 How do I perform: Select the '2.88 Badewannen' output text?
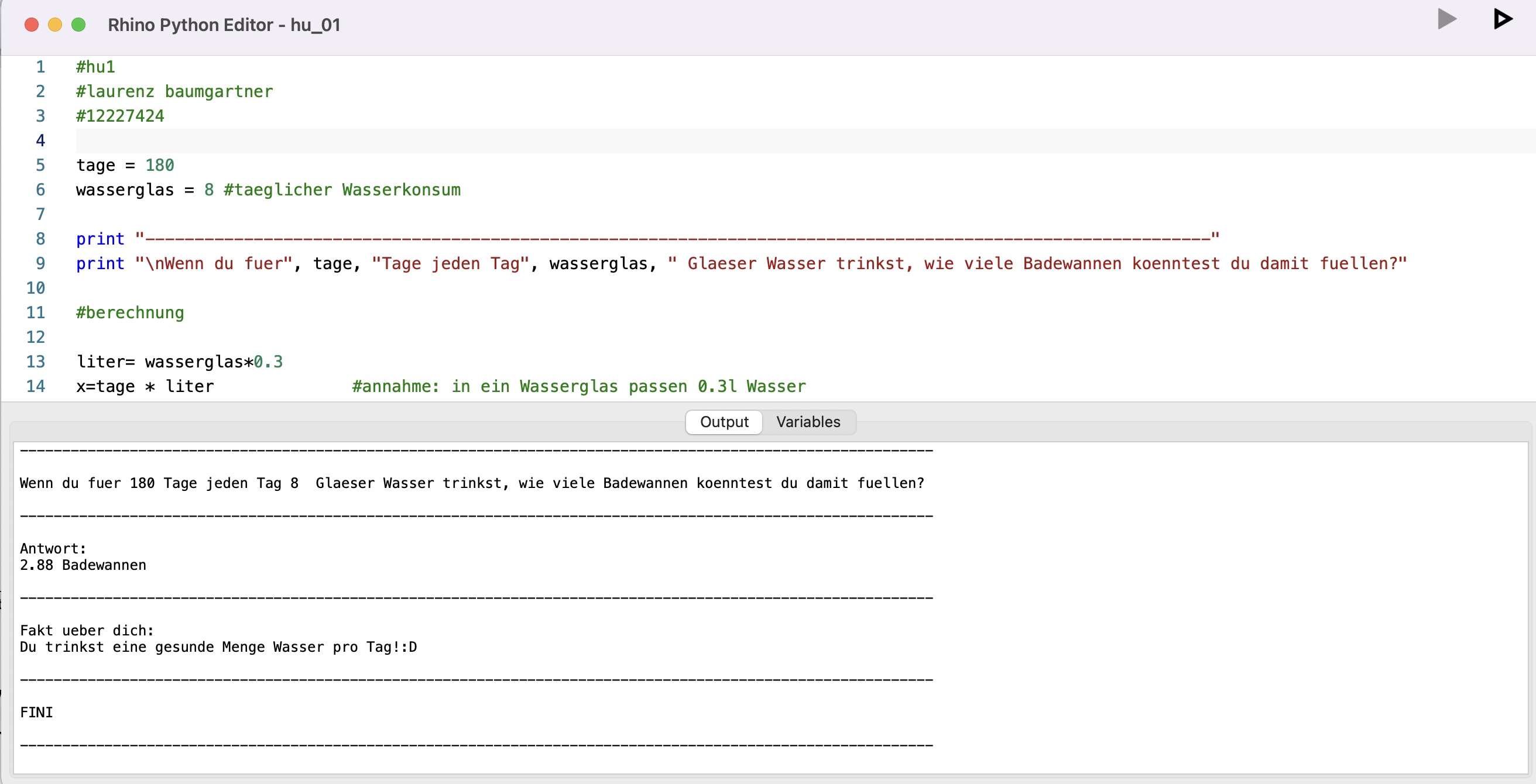83,565
